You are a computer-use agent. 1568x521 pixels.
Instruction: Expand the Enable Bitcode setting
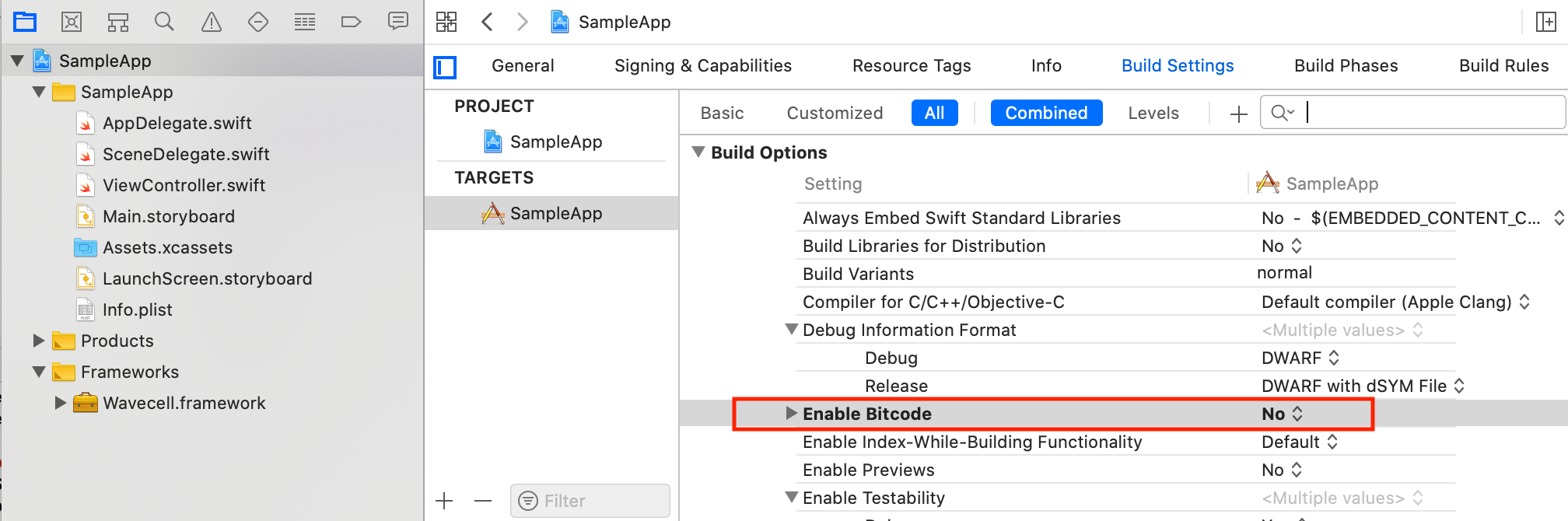pos(792,414)
